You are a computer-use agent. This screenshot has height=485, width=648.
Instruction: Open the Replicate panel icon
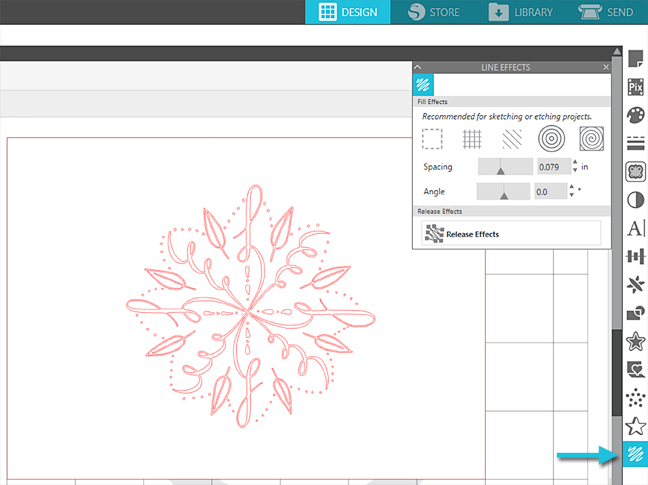tap(636, 285)
